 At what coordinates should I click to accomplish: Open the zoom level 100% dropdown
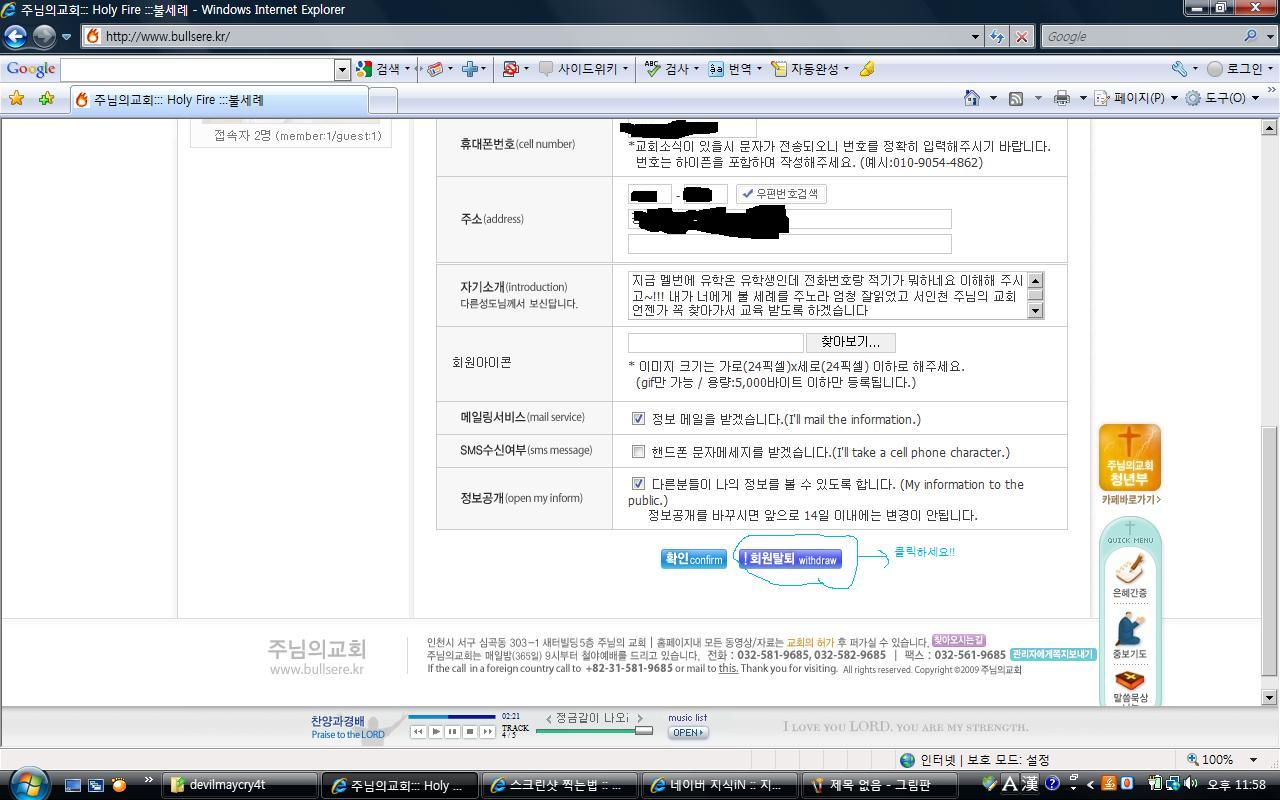click(x=1252, y=760)
